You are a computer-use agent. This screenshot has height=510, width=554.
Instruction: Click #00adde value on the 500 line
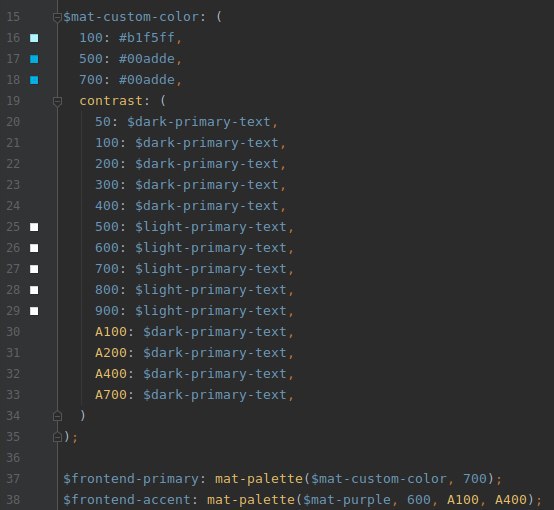tap(147, 59)
